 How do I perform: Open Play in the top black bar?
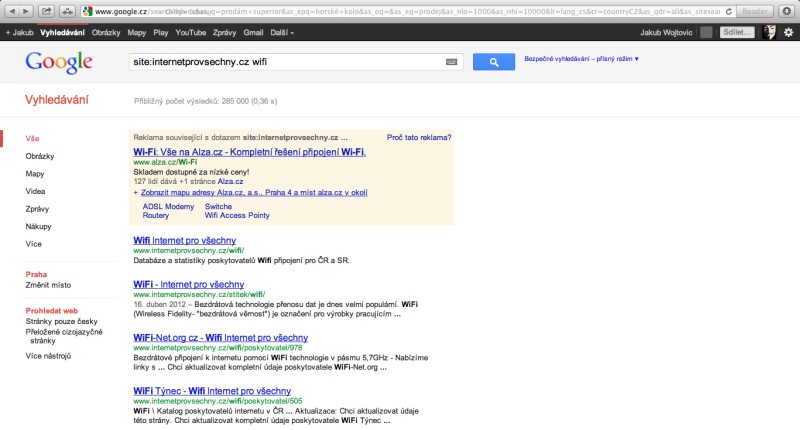pos(161,32)
